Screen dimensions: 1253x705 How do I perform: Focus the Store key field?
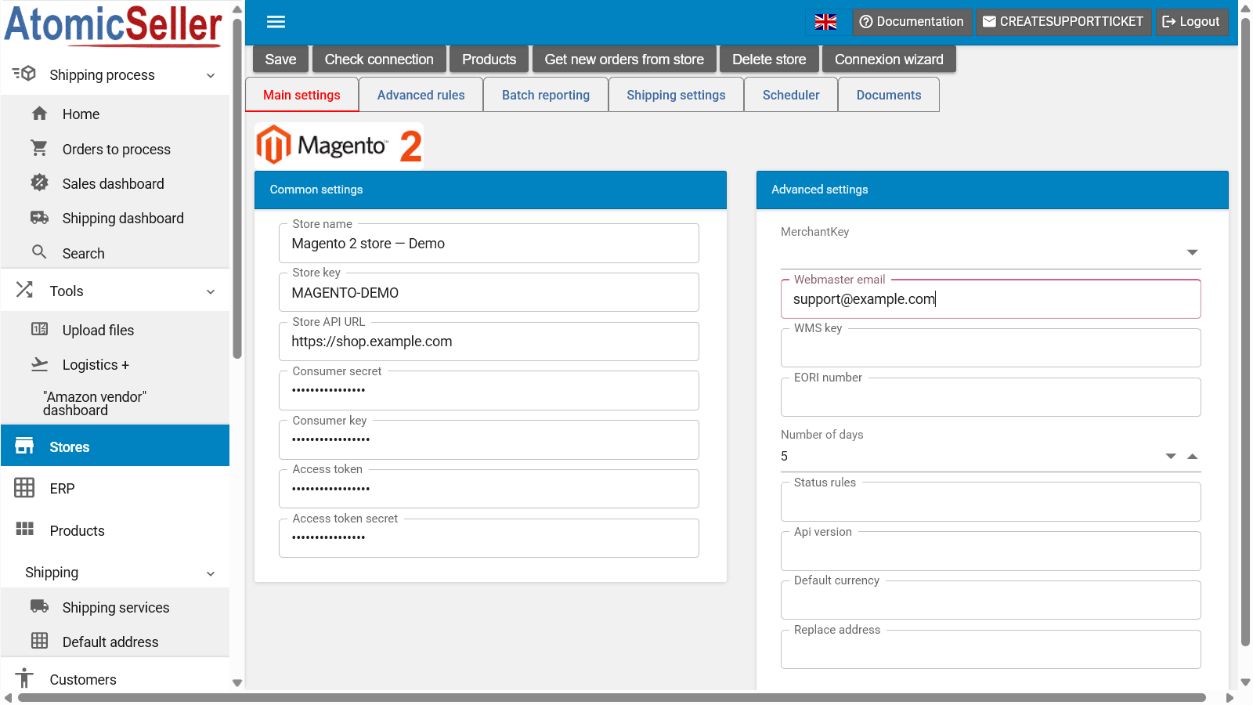[x=489, y=293]
